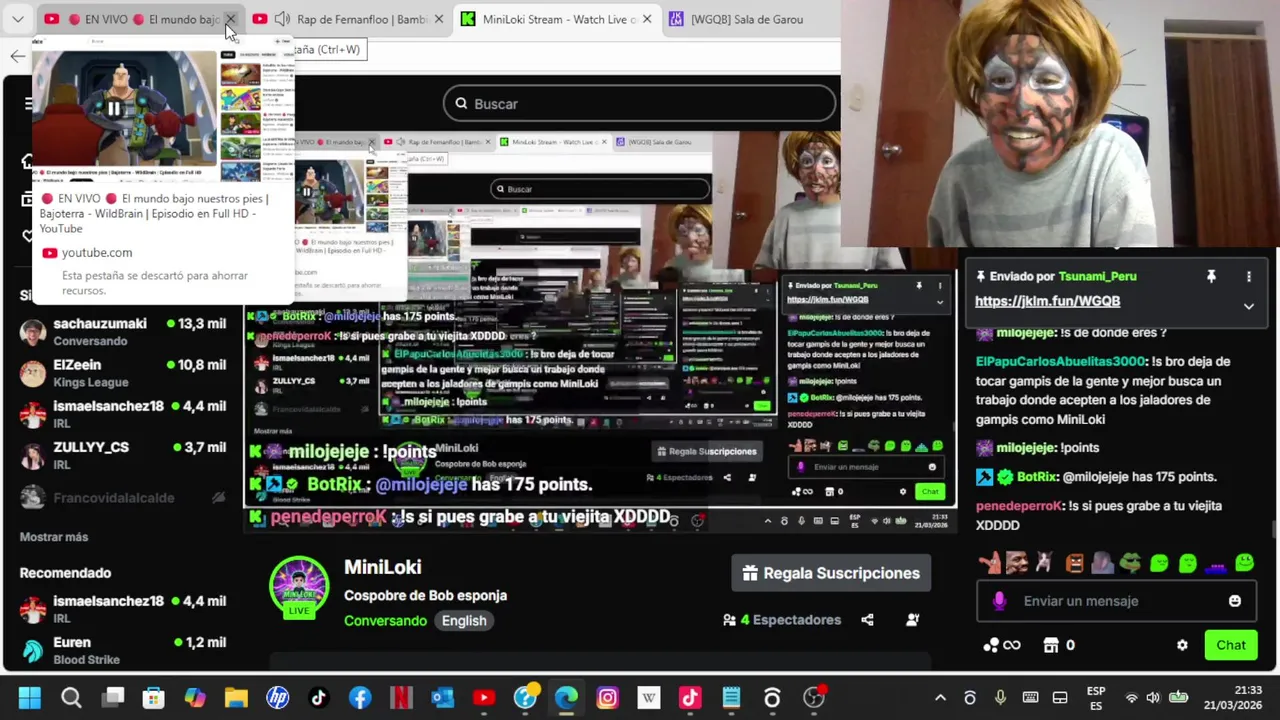The image size is (1280, 720).
Task: Open Microsoft Store from taskbar
Action: 153,698
